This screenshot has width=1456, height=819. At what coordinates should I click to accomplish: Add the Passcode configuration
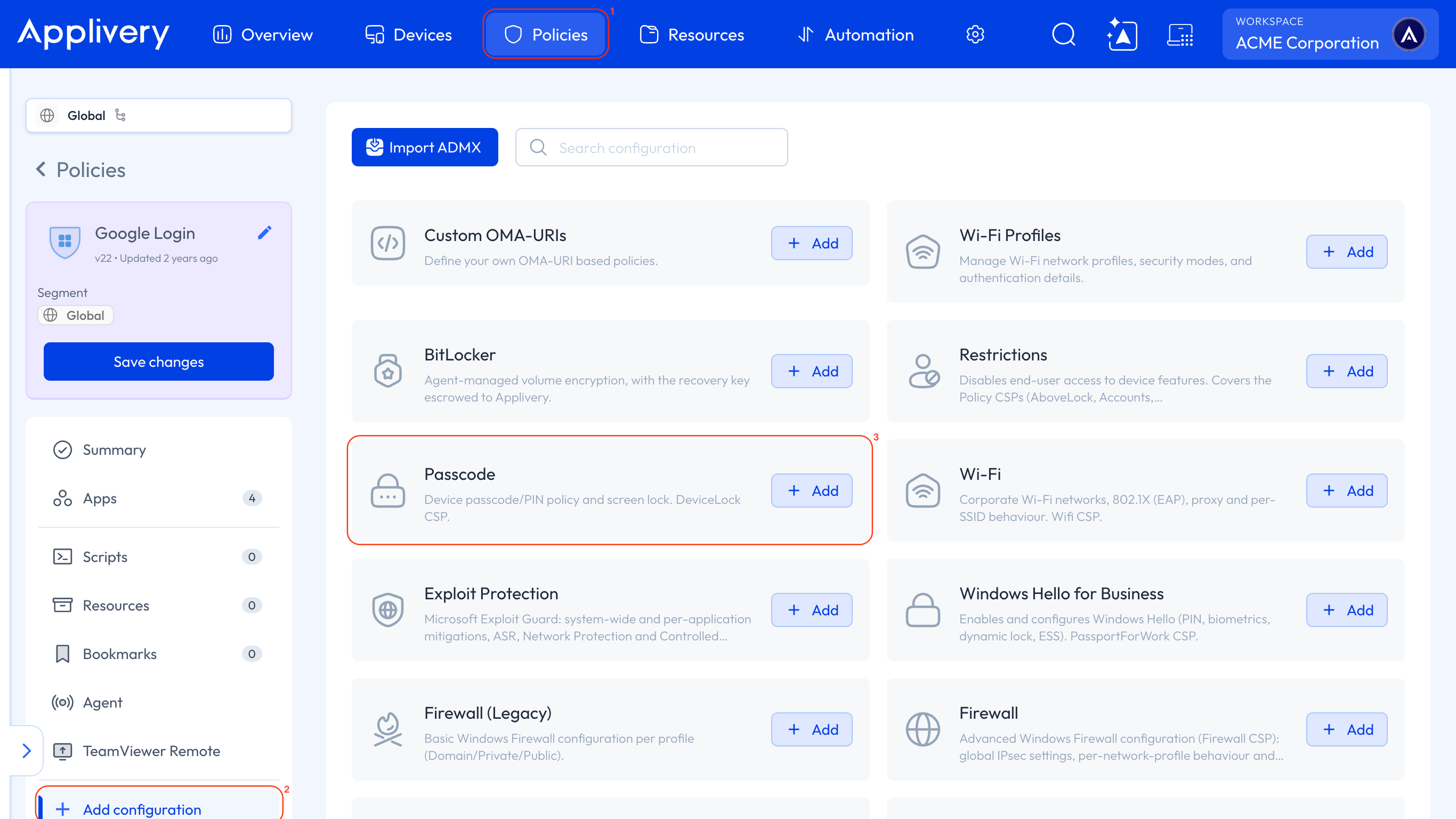click(812, 491)
